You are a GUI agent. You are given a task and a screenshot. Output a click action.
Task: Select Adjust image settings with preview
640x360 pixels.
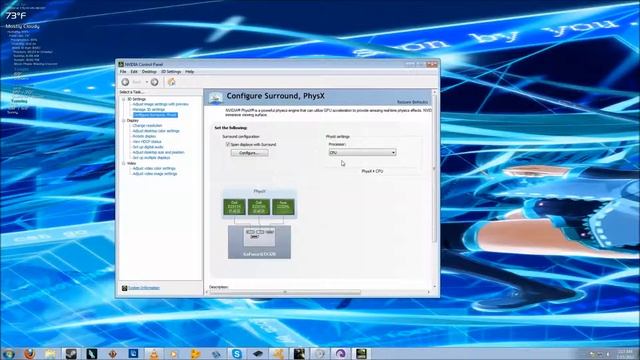160,104
